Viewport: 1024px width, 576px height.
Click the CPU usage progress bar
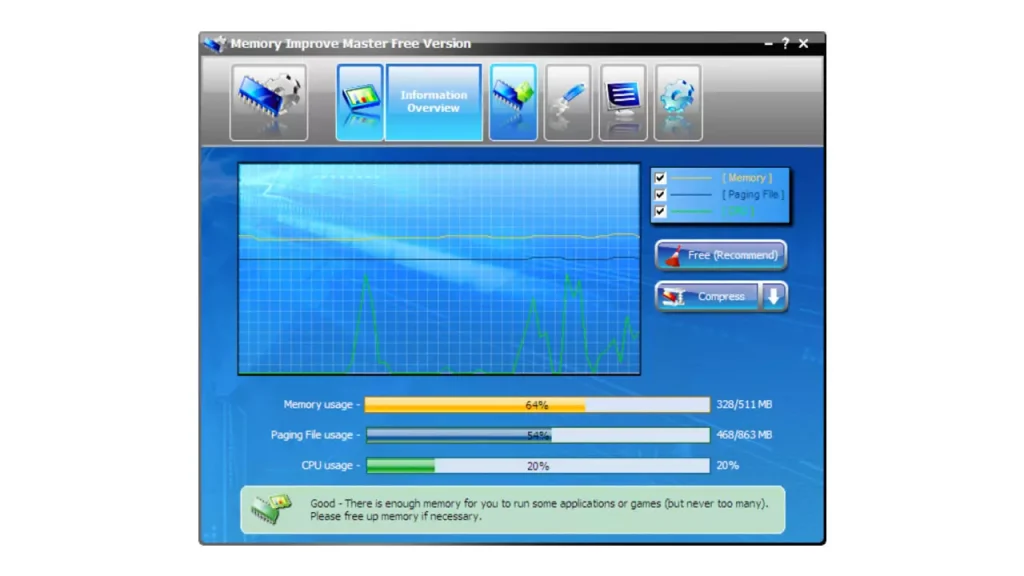[537, 466]
